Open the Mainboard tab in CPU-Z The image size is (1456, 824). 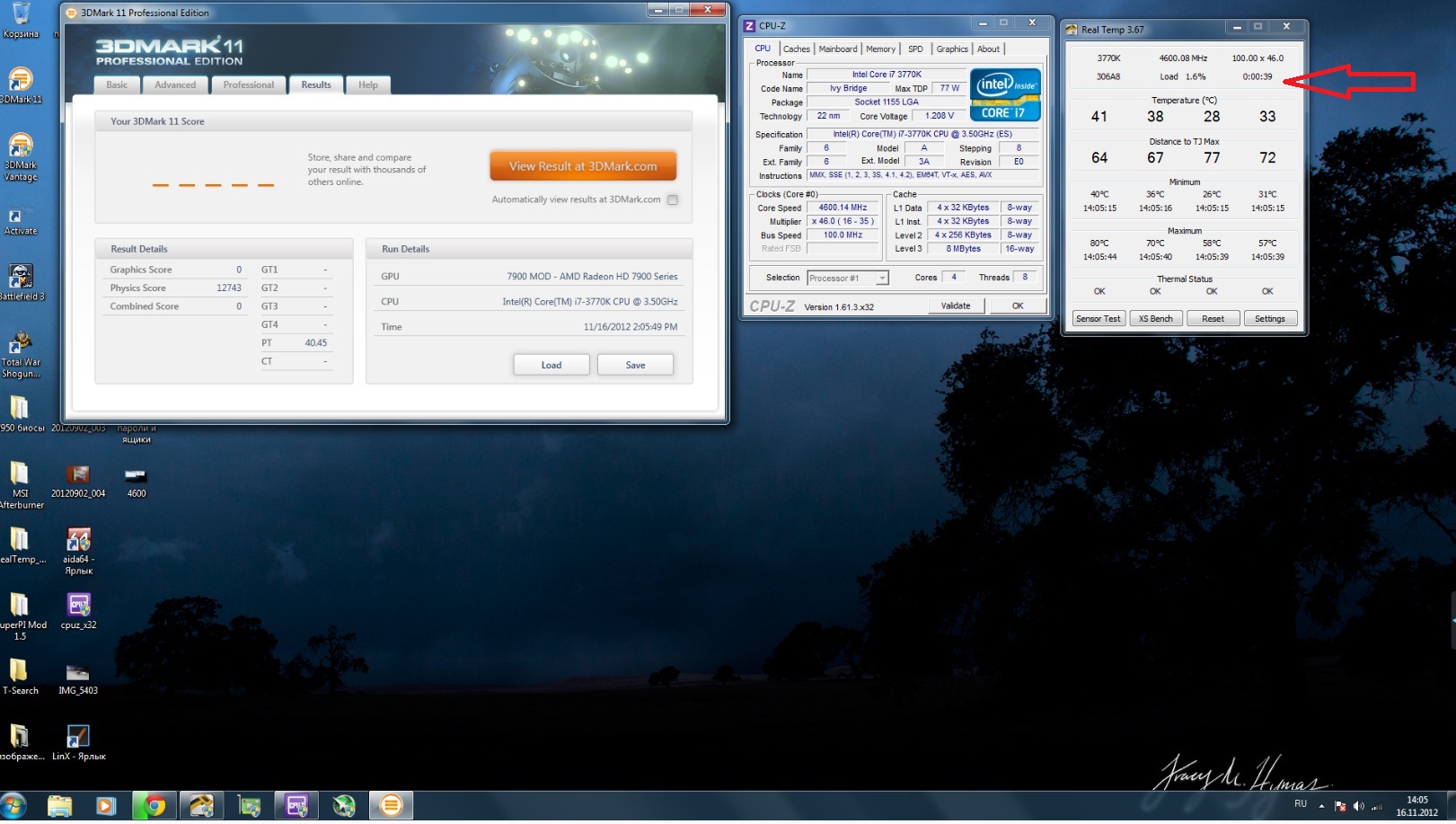point(837,49)
